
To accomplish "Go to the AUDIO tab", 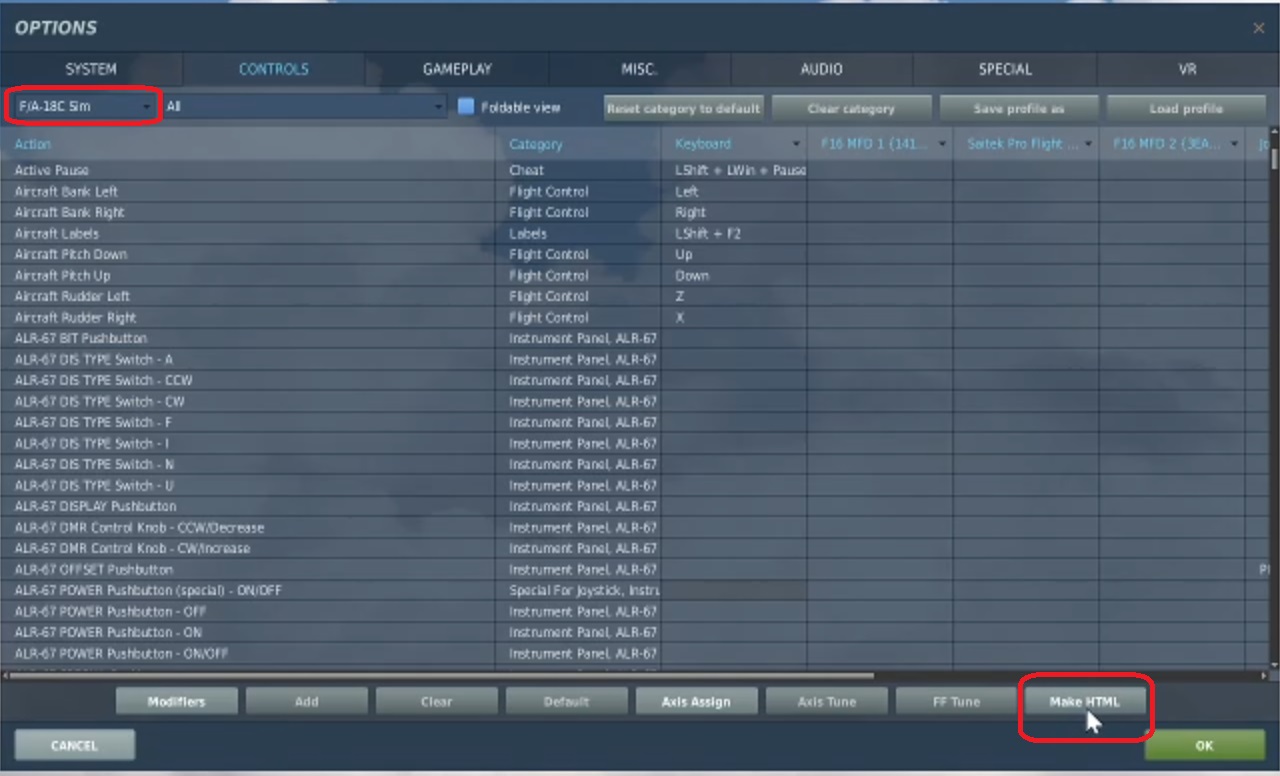I will coord(821,69).
